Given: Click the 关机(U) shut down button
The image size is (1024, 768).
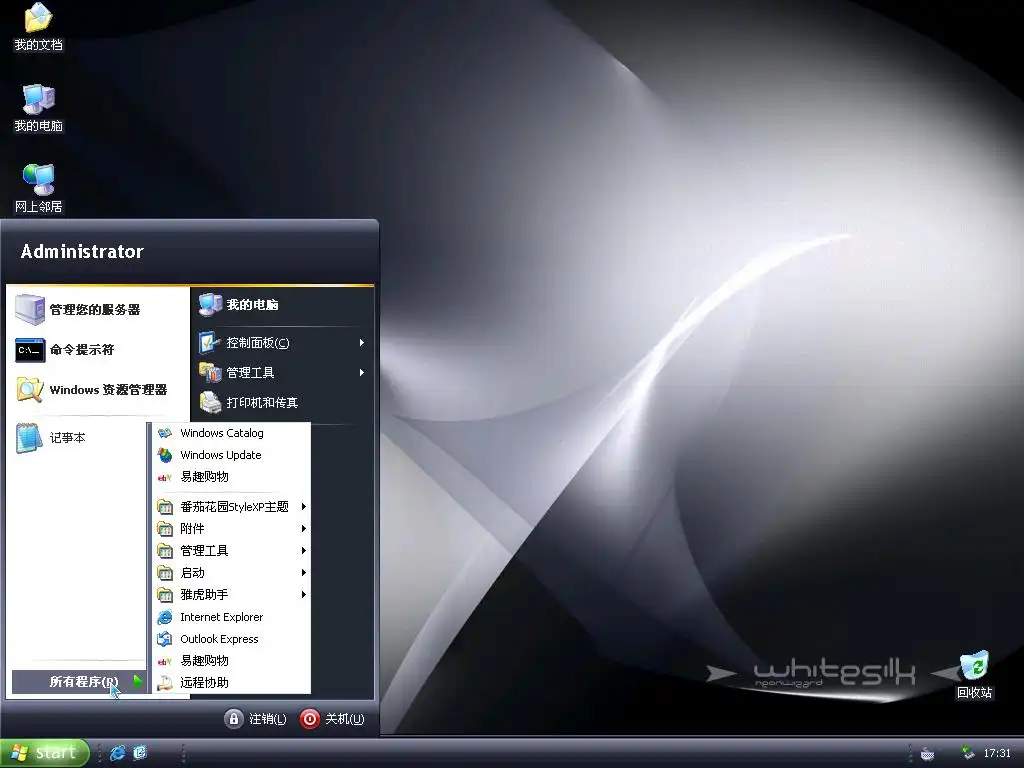Looking at the screenshot, I should pos(332,719).
